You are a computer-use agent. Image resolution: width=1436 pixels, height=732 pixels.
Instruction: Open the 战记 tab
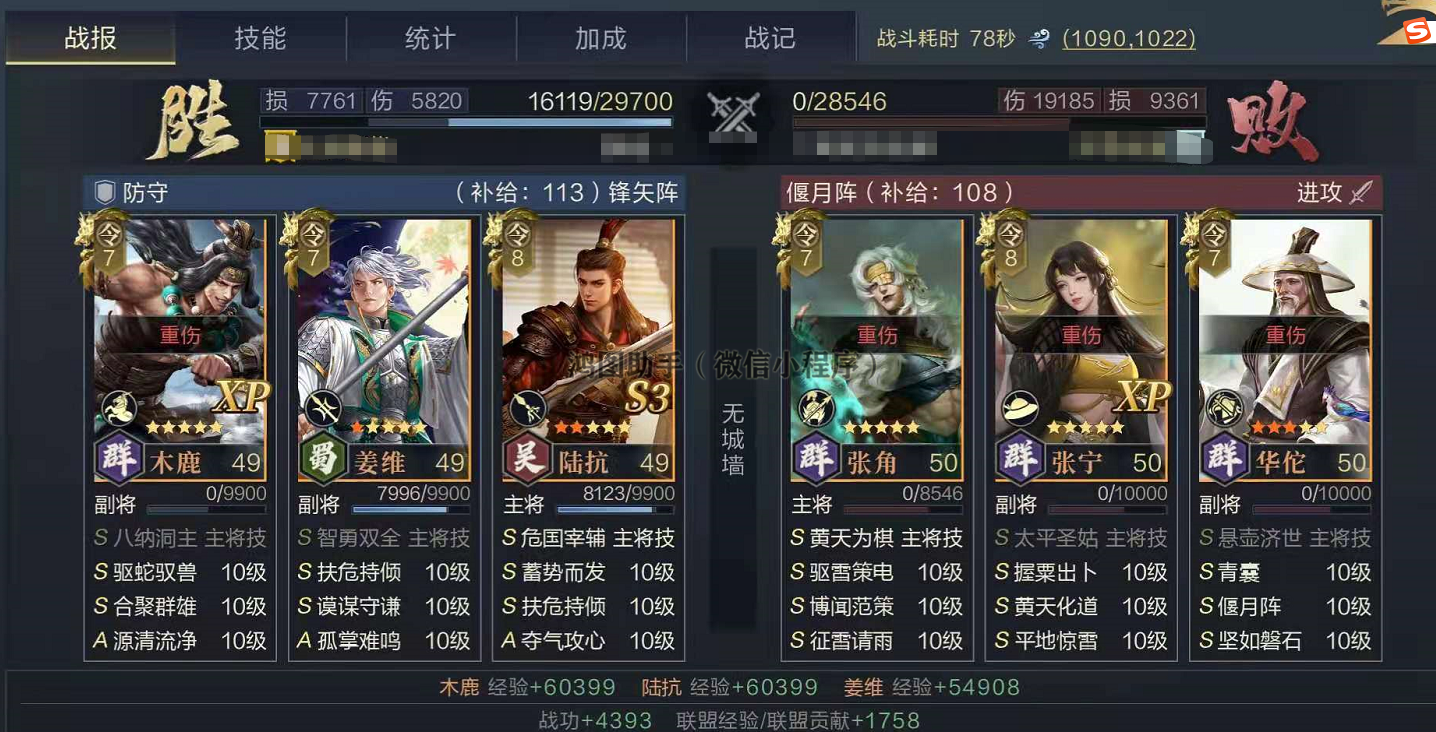pos(770,39)
